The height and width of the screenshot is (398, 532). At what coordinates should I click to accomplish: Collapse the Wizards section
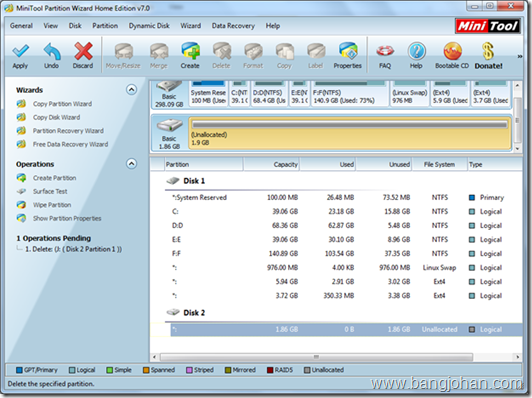tap(132, 90)
